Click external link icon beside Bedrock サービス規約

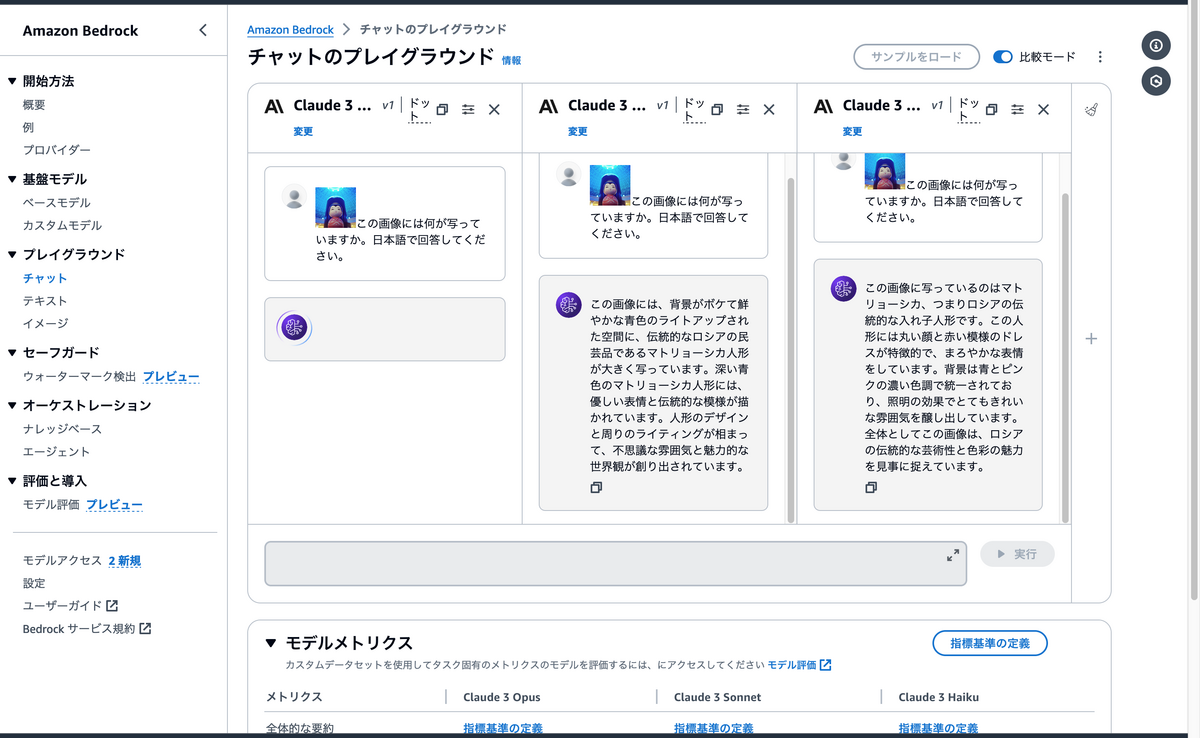145,629
